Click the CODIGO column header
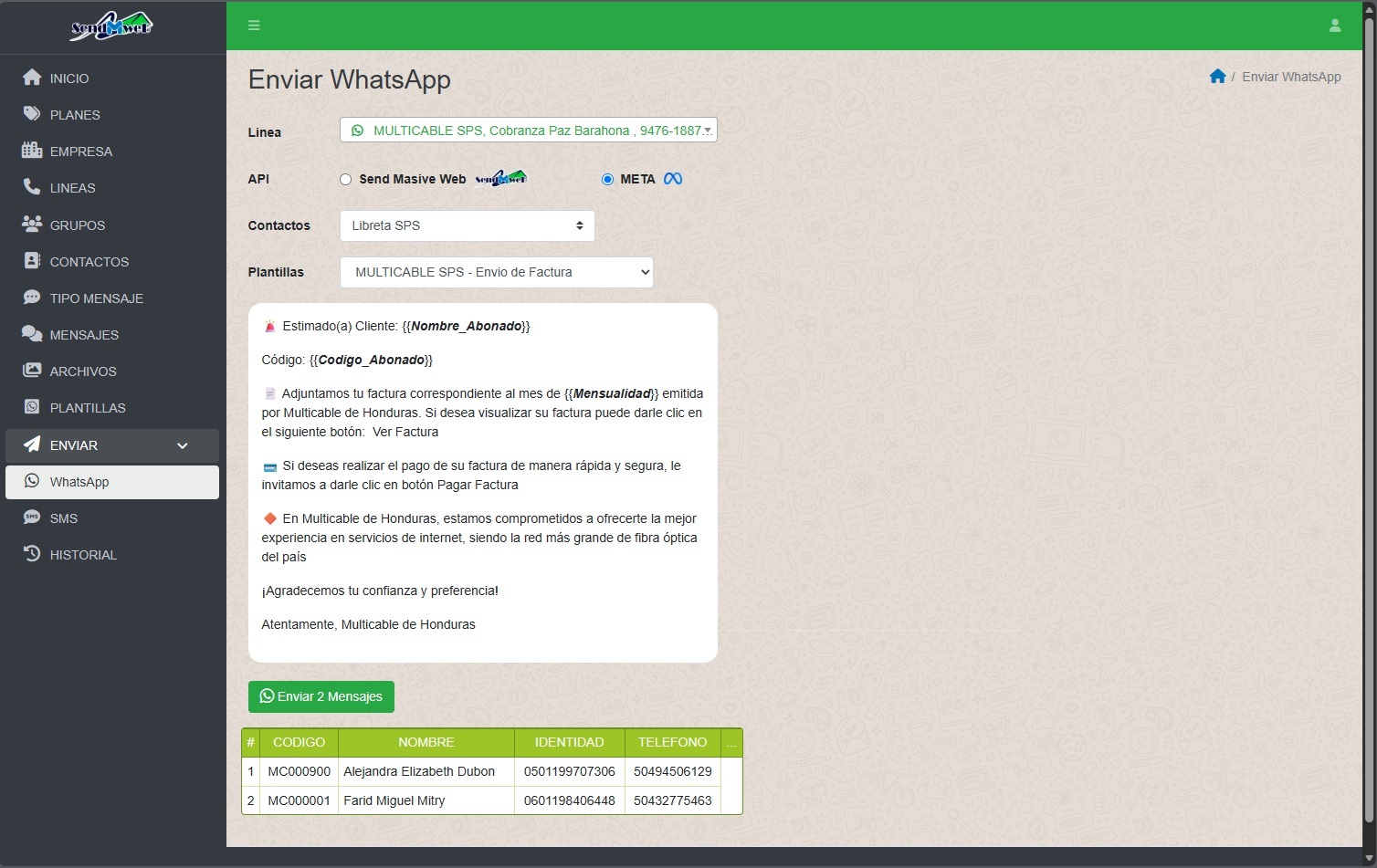 click(x=299, y=742)
